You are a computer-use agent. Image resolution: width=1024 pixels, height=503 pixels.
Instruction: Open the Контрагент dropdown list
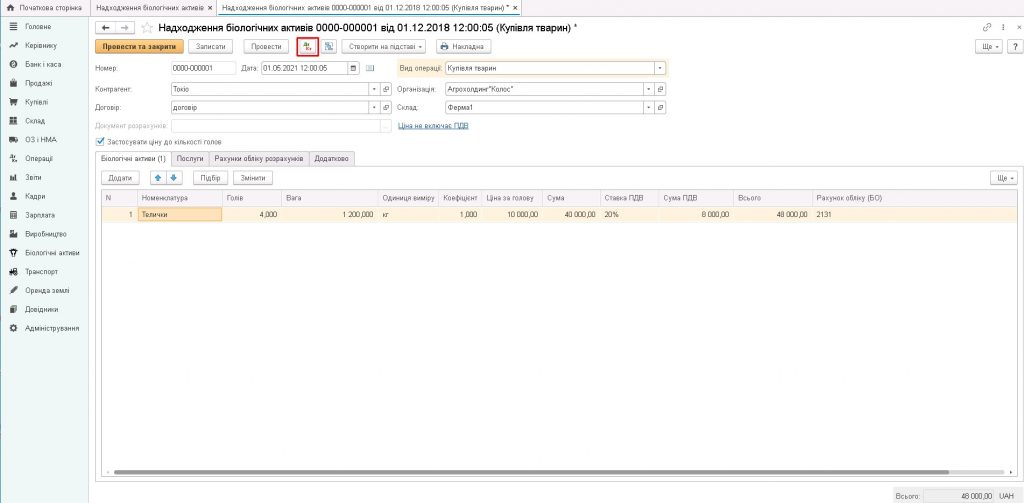tap(374, 89)
